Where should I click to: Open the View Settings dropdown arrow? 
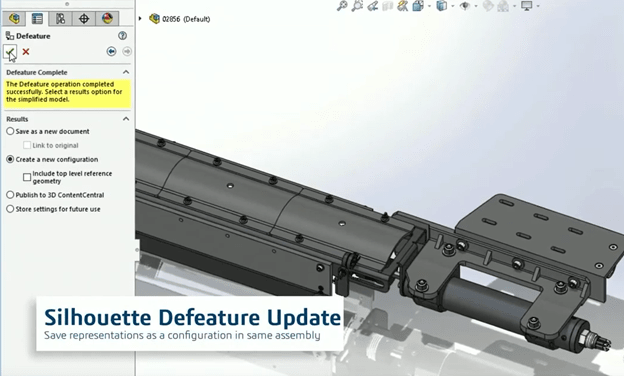pyautogui.click(x=538, y=6)
